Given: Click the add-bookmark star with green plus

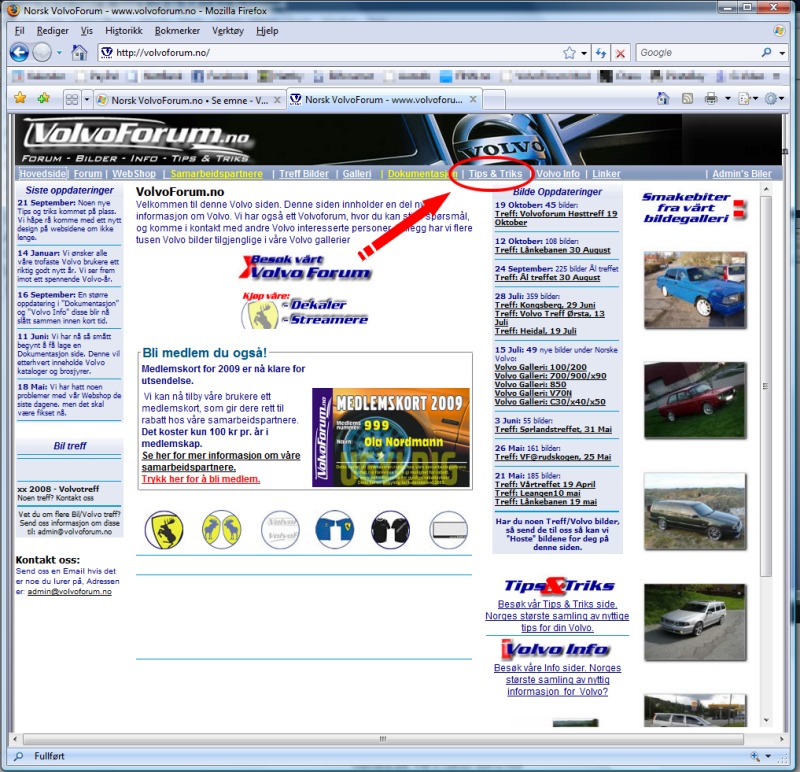Looking at the screenshot, I should pos(44,98).
